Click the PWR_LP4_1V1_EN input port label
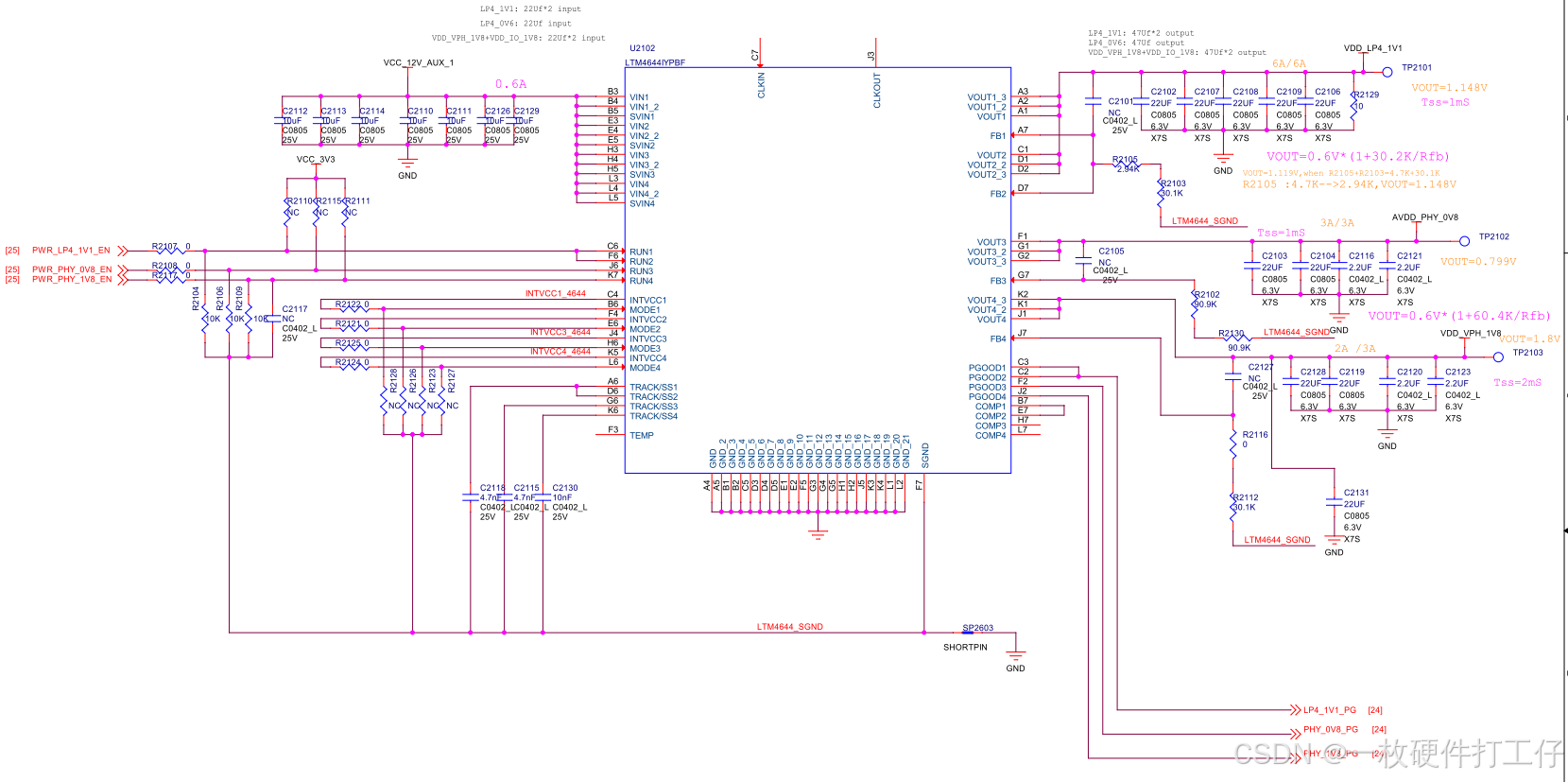The width and height of the screenshot is (1568, 782). click(71, 251)
